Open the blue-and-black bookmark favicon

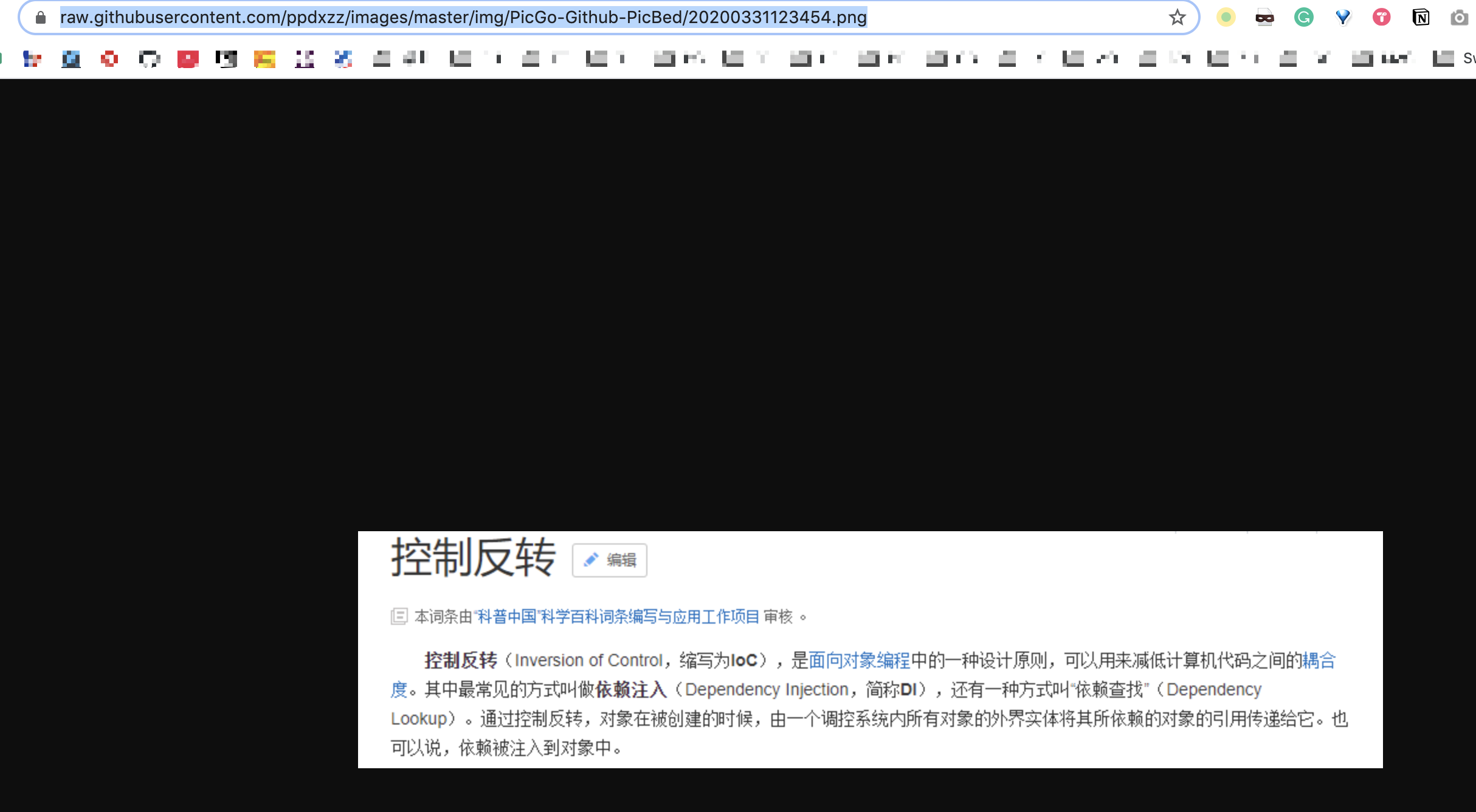pyautogui.click(x=71, y=59)
